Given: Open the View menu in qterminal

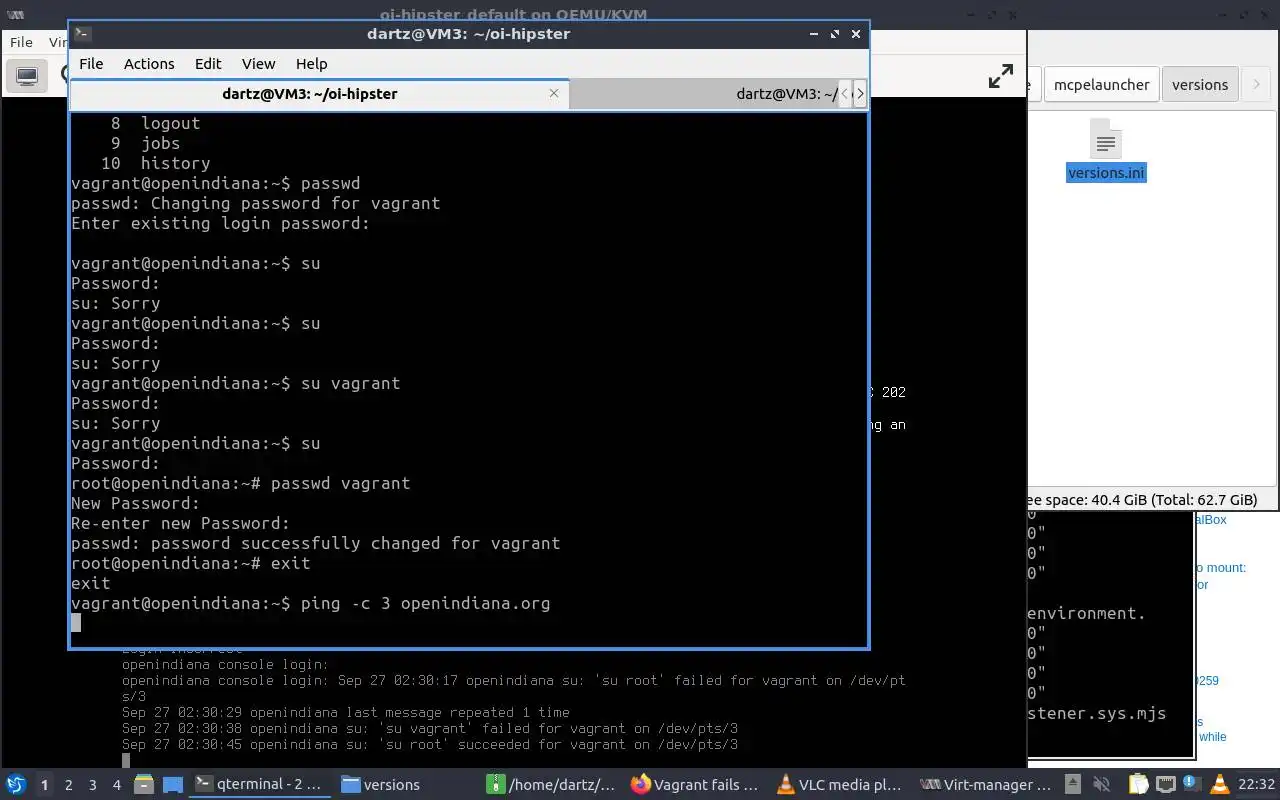Looking at the screenshot, I should pyautogui.click(x=258, y=63).
